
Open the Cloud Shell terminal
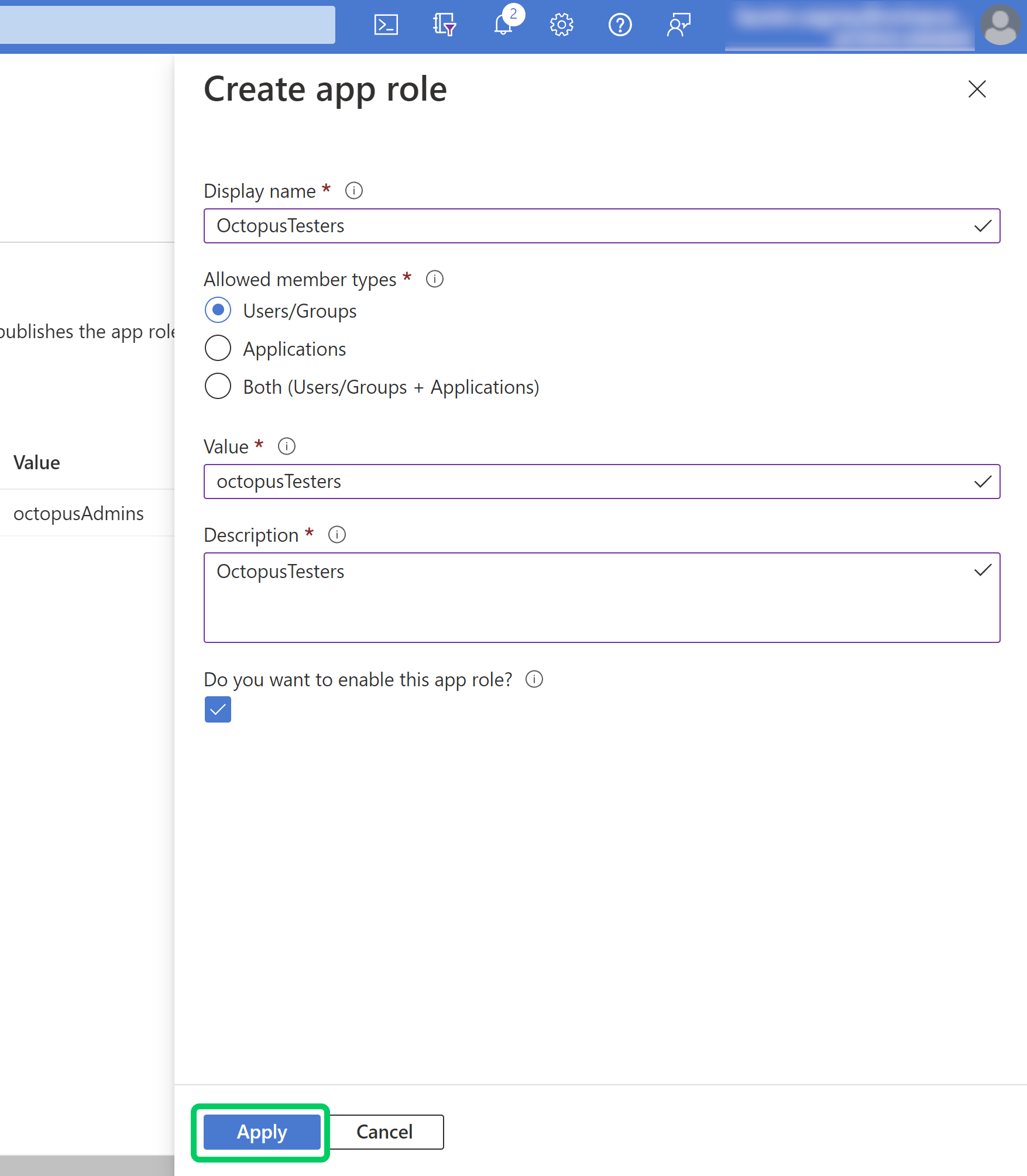(x=386, y=25)
